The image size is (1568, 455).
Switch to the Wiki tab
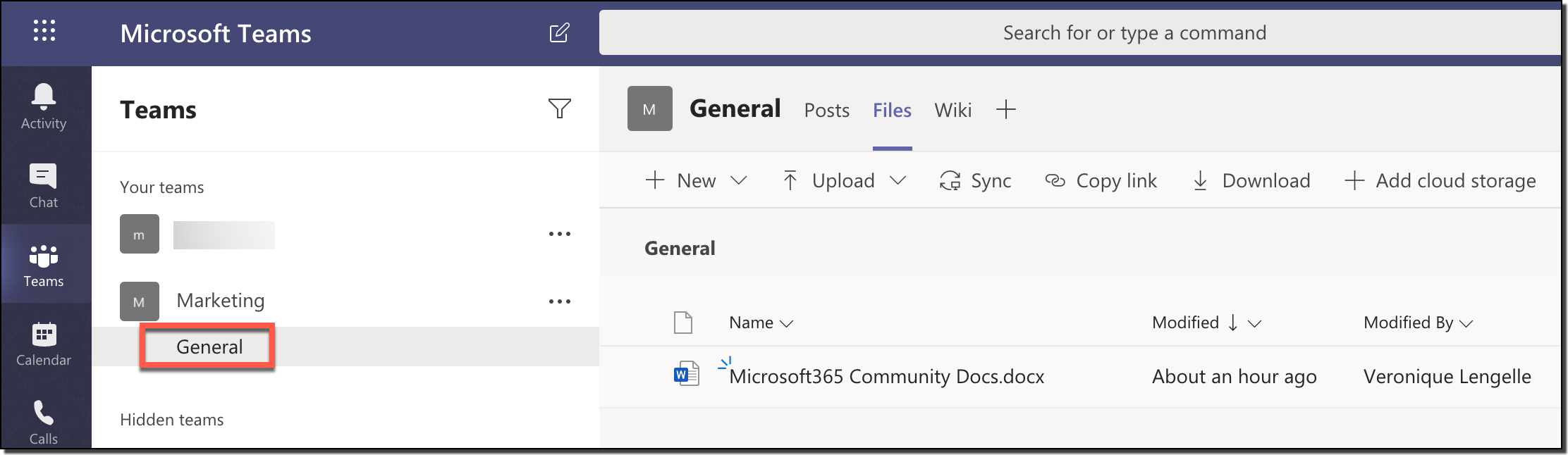tap(953, 111)
